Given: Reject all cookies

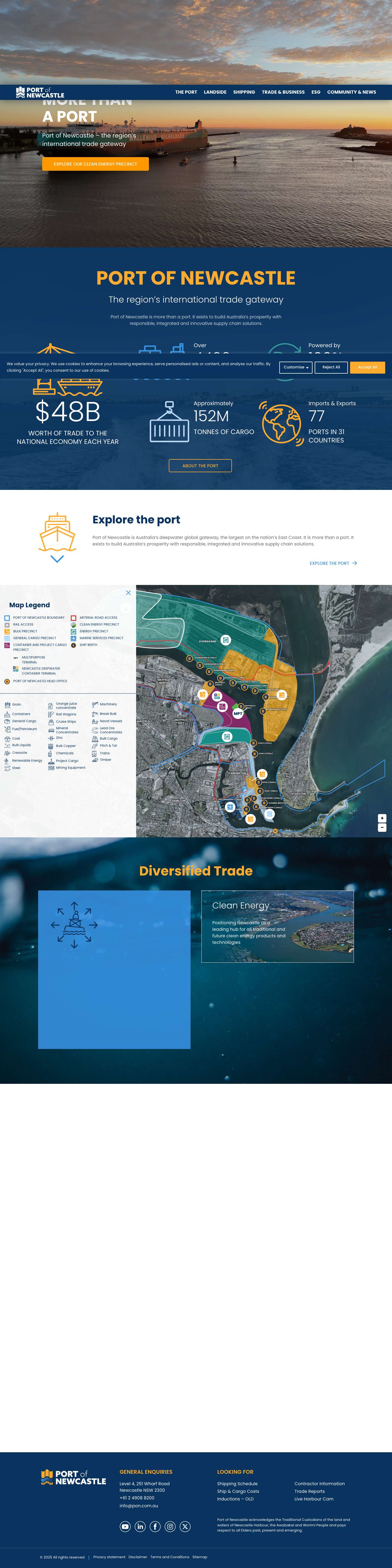Looking at the screenshot, I should click(x=331, y=367).
